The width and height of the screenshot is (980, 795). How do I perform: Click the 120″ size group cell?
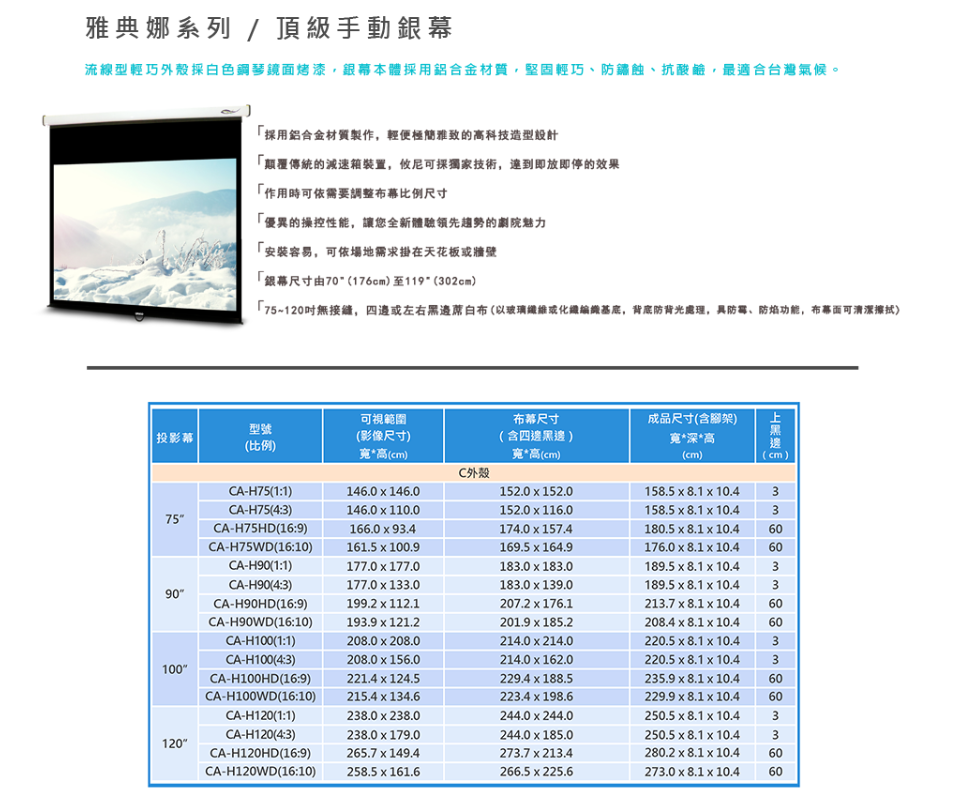coord(174,744)
